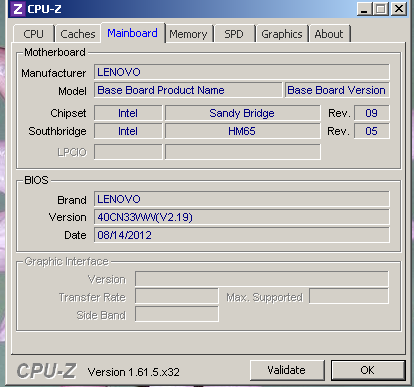Click the Chipset vendor Intel field
The height and width of the screenshot is (387, 414).
tap(128, 113)
